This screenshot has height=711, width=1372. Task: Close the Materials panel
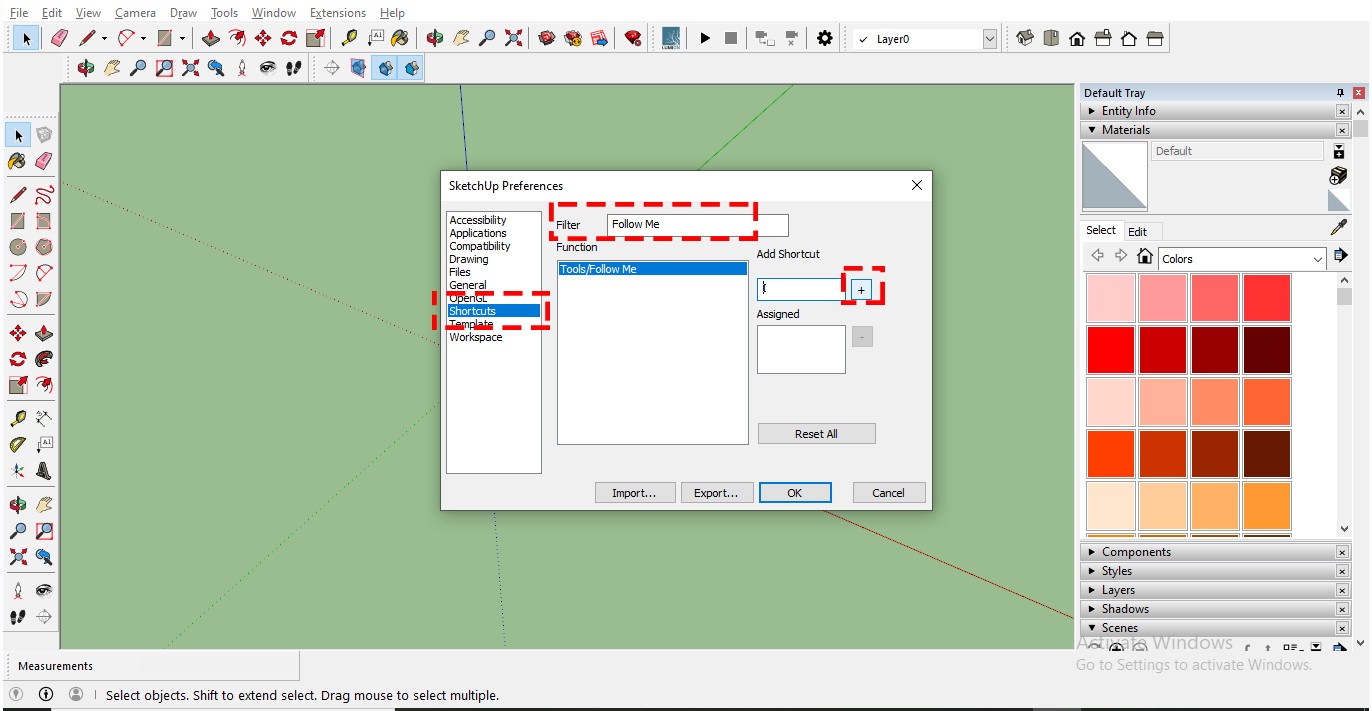tap(1342, 130)
